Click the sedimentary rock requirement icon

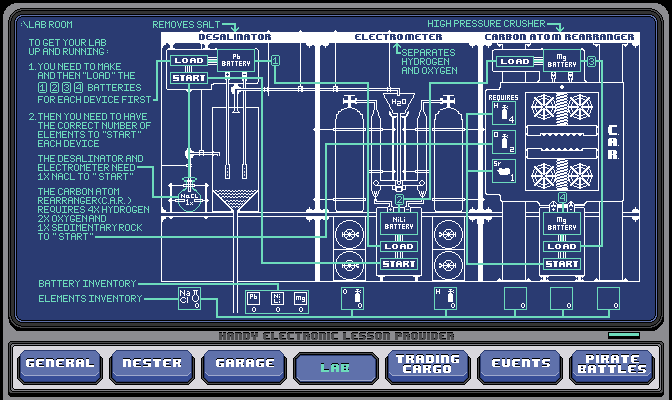(x=501, y=173)
